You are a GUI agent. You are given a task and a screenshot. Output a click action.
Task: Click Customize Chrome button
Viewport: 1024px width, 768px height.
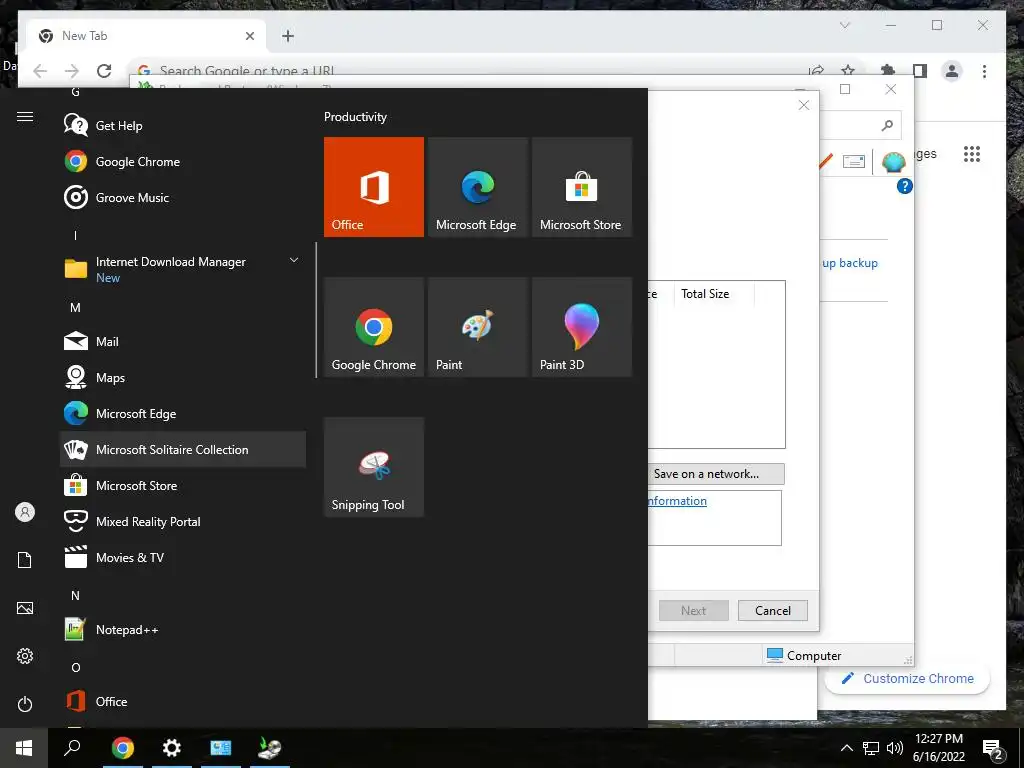[x=907, y=679]
